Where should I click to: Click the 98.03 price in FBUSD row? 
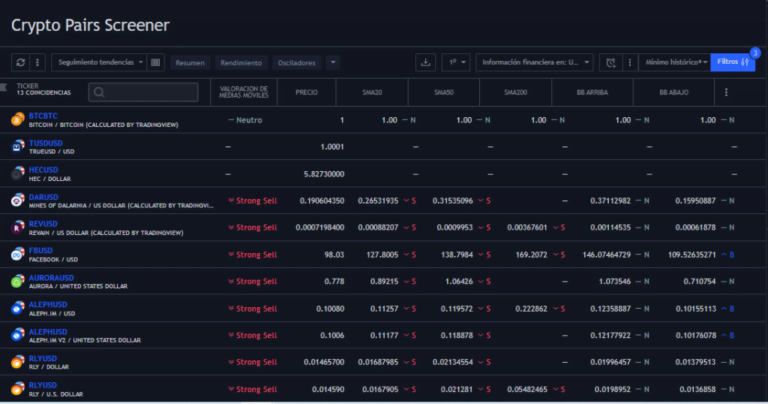tap(334, 255)
